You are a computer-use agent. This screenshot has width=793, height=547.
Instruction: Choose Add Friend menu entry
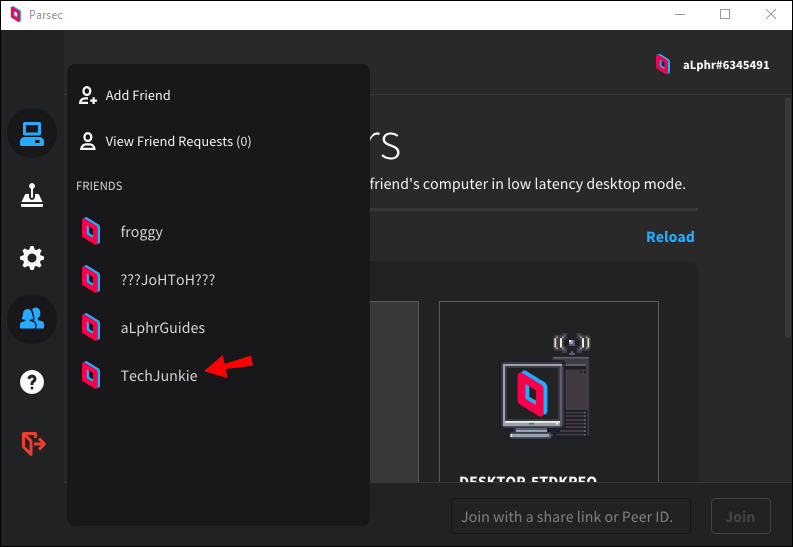coord(138,95)
